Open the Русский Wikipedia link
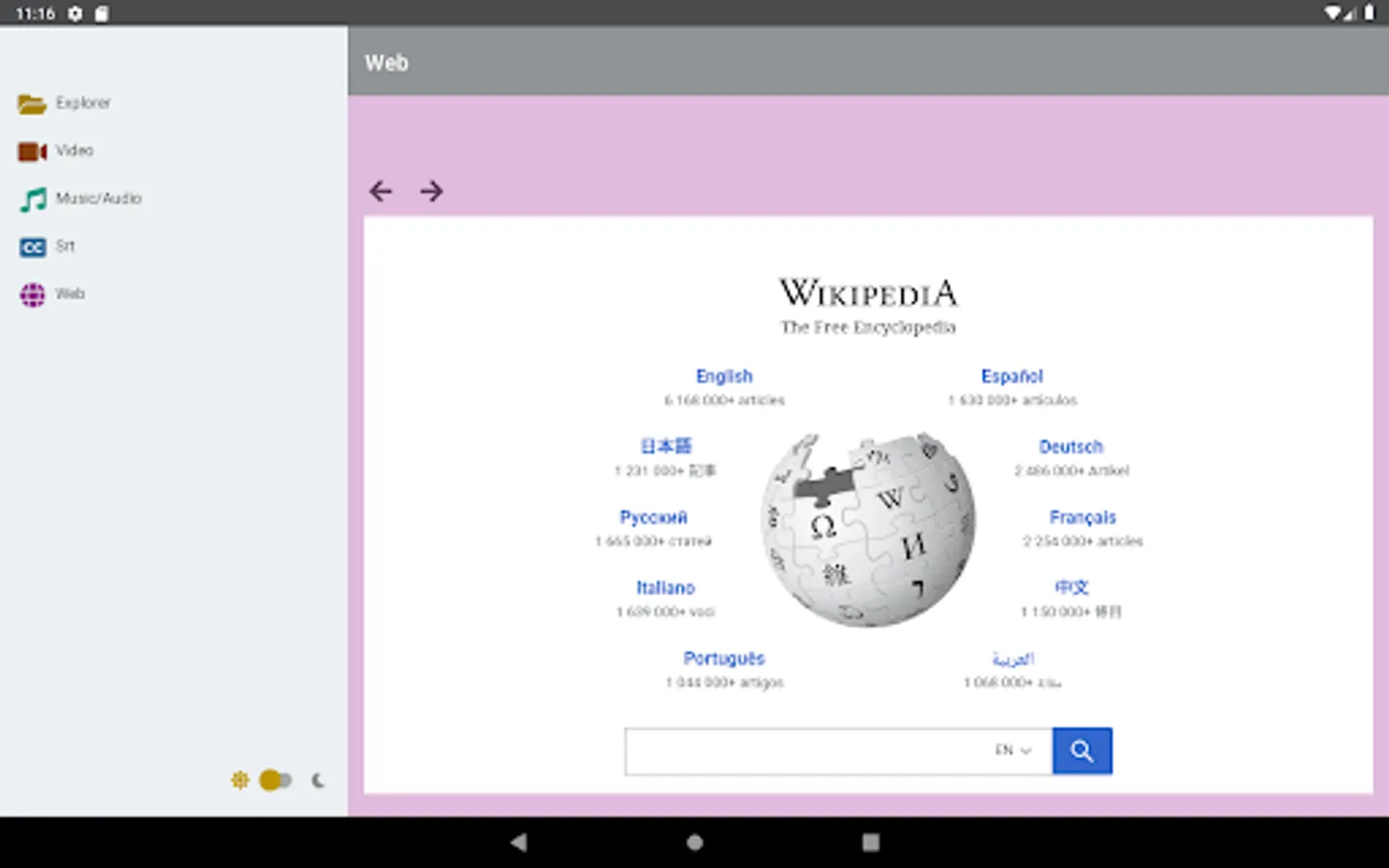 pos(653,517)
